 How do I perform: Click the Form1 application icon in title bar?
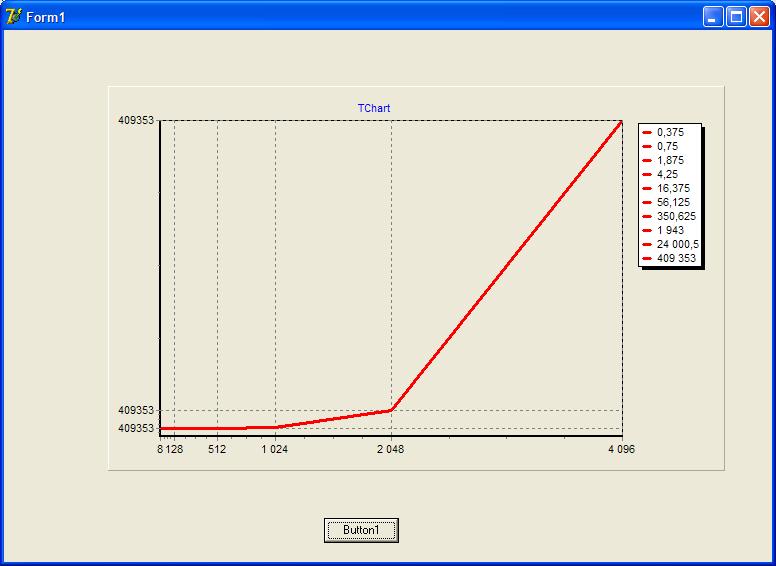click(13, 16)
